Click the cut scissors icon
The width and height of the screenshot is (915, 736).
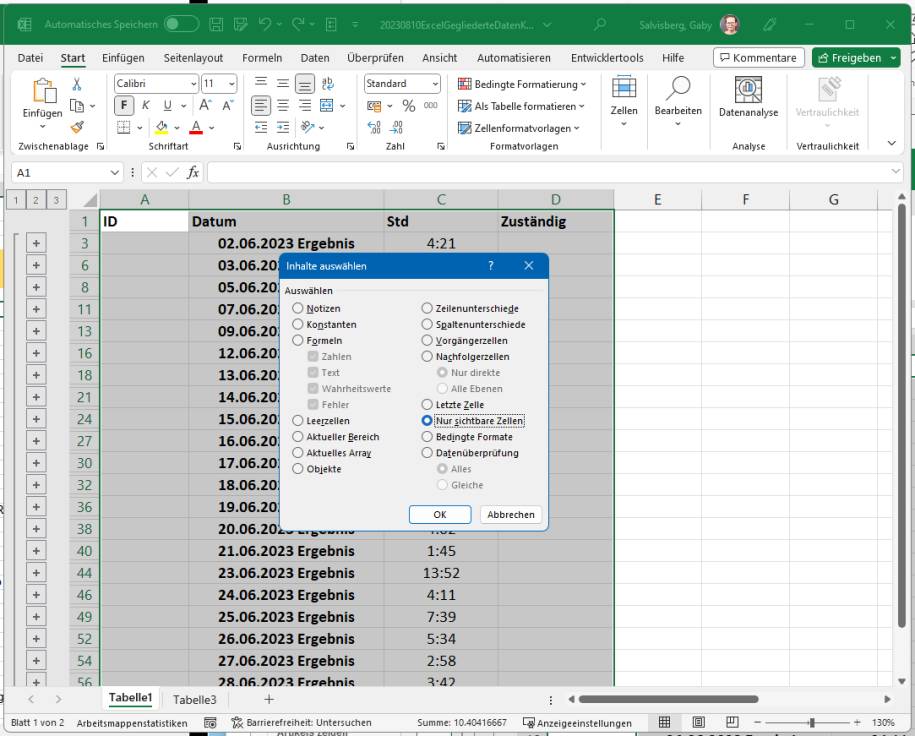78,84
